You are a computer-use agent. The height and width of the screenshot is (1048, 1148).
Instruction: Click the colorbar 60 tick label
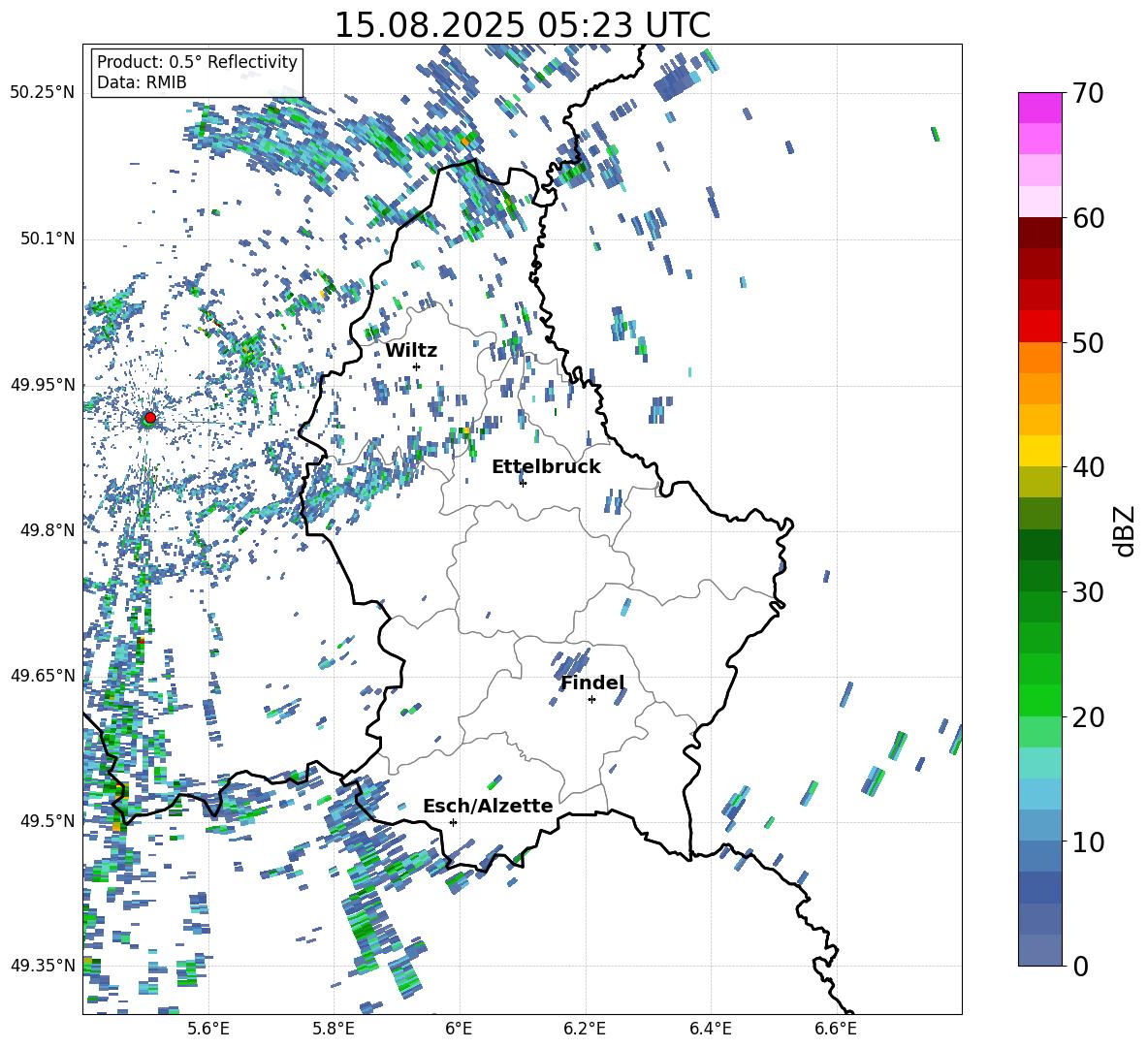point(1088,218)
